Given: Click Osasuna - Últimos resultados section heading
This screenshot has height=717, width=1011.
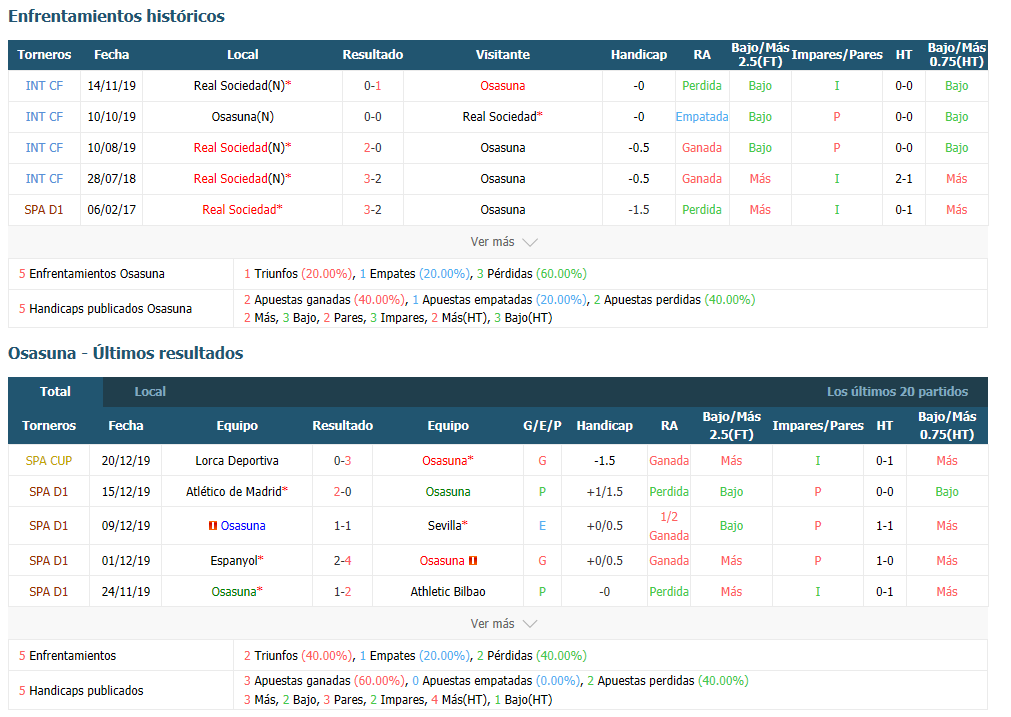Looking at the screenshot, I should [126, 353].
